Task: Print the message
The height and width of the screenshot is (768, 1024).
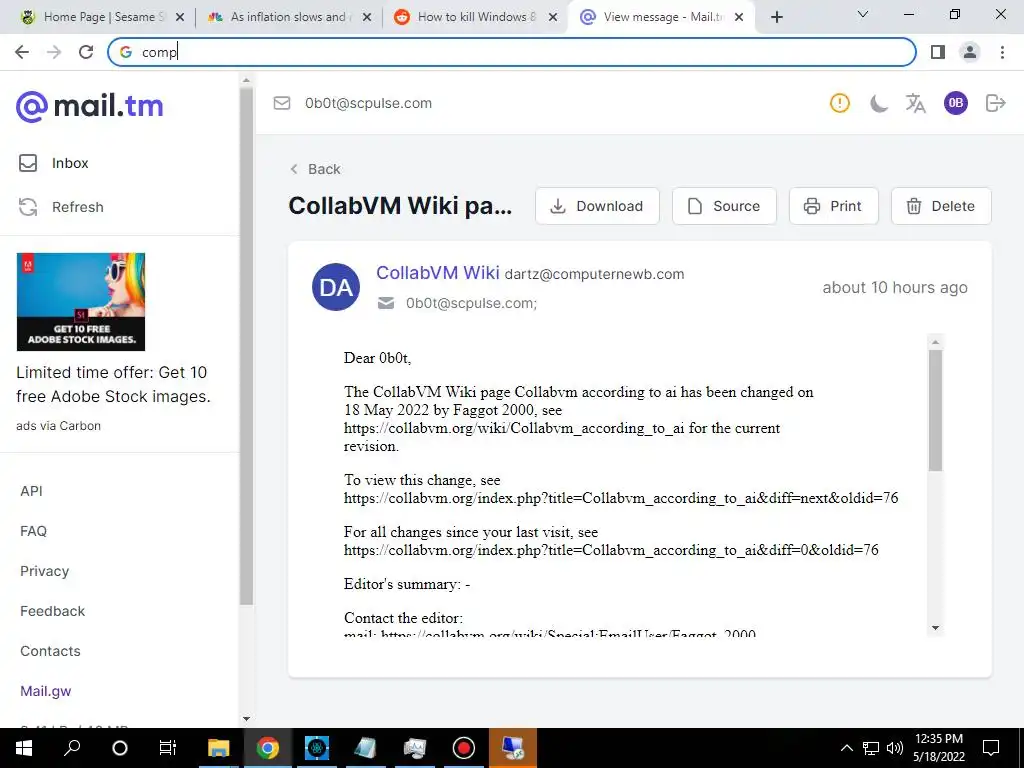Action: [x=833, y=206]
